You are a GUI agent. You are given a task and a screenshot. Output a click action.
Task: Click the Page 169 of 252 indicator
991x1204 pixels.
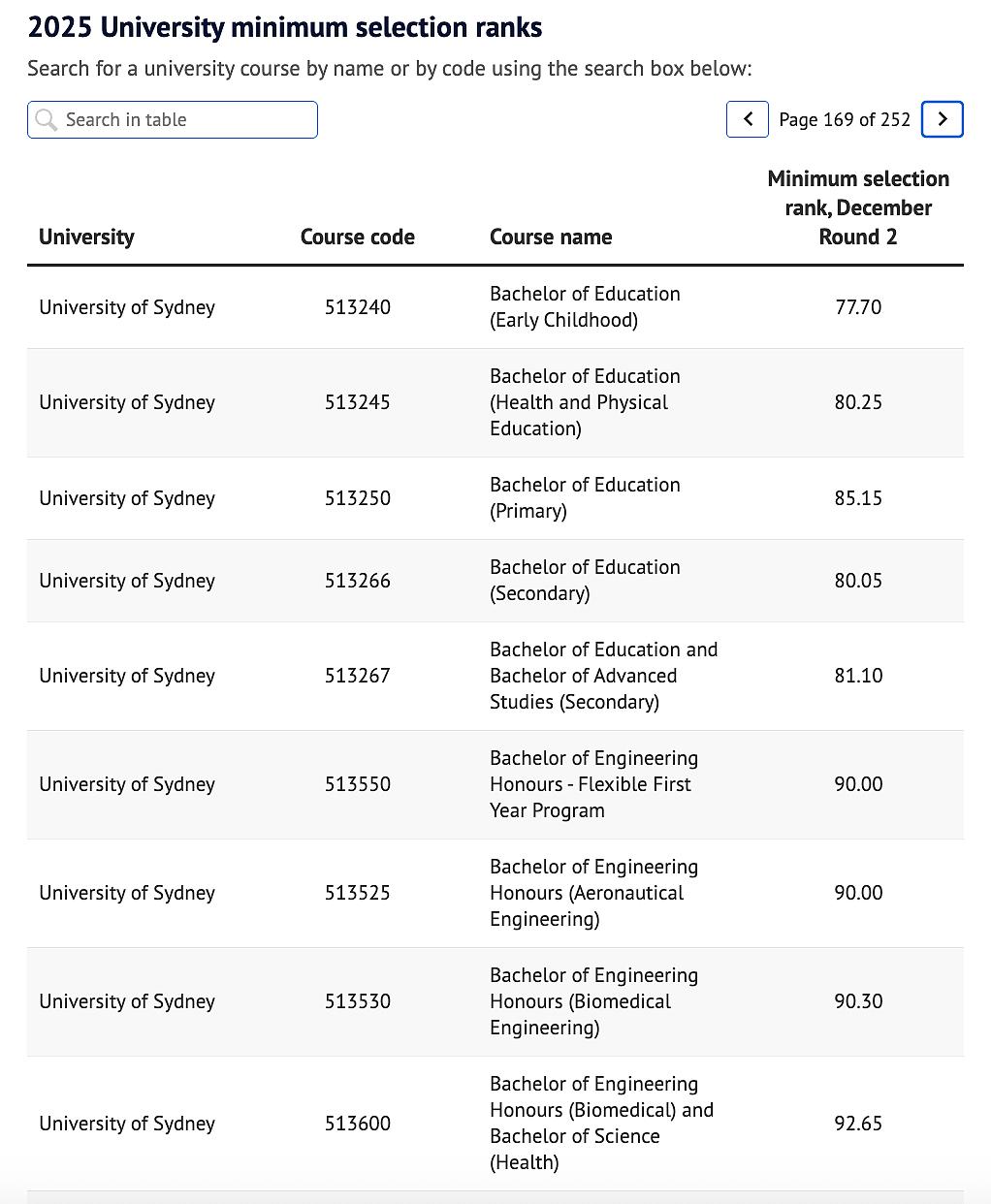click(x=845, y=119)
